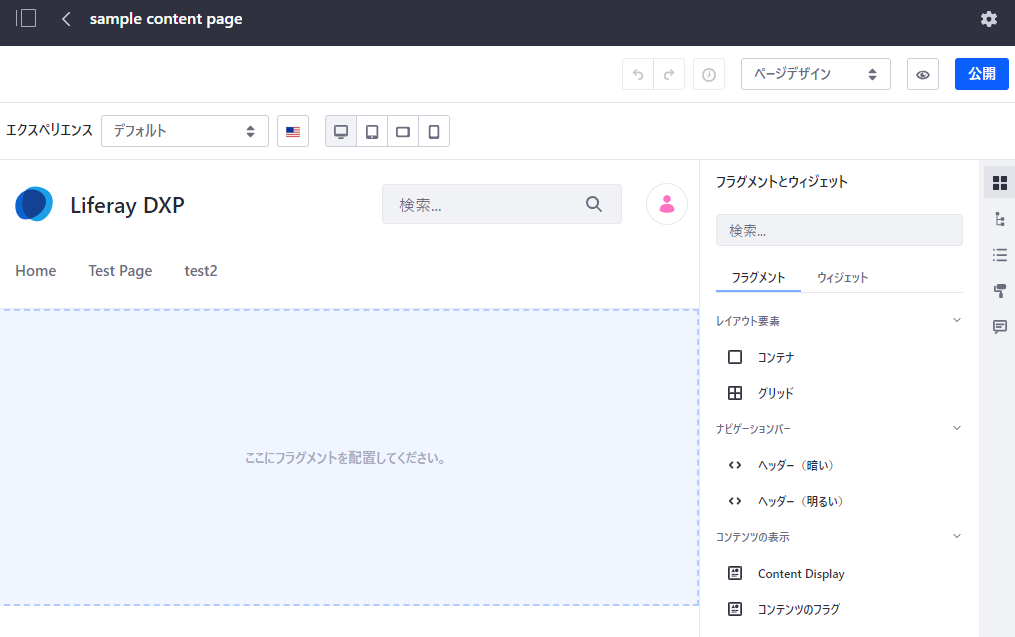The height and width of the screenshot is (637, 1015).
Task: Open the ページデザイン mode dropdown
Action: pyautogui.click(x=815, y=74)
